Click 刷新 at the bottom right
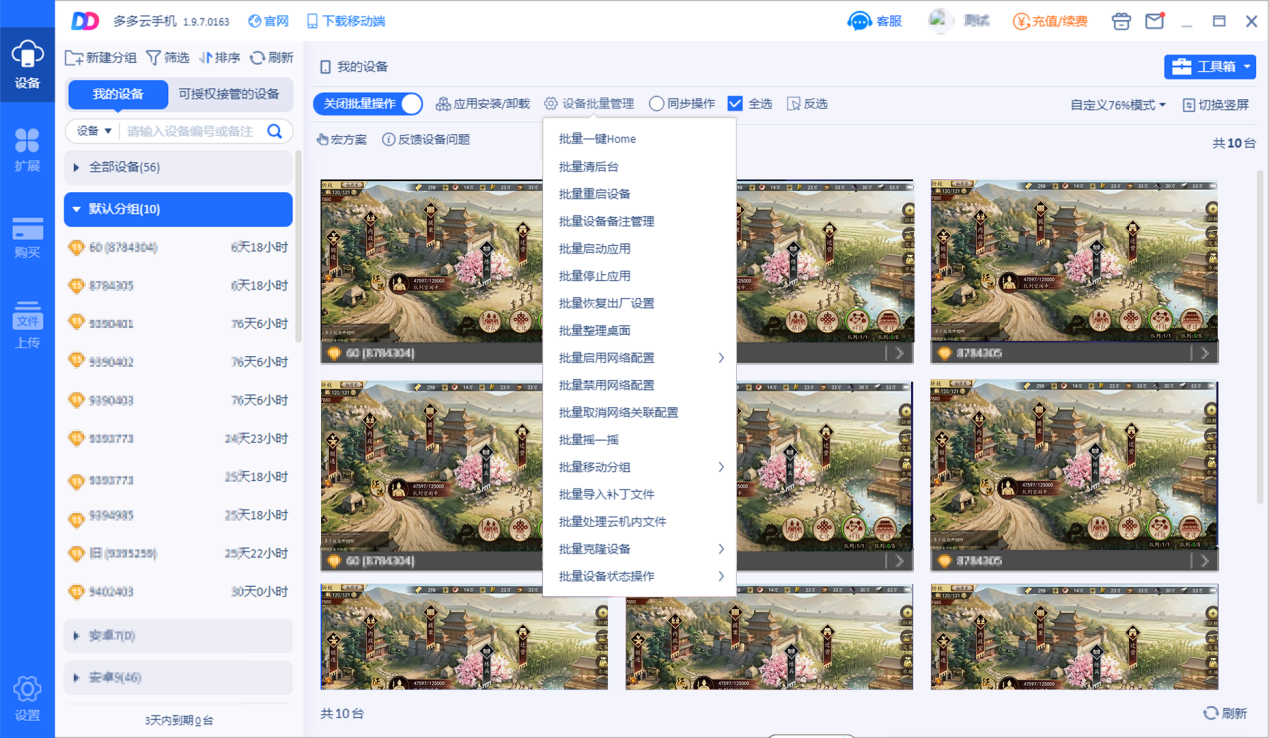This screenshot has width=1269, height=738. 1225,714
